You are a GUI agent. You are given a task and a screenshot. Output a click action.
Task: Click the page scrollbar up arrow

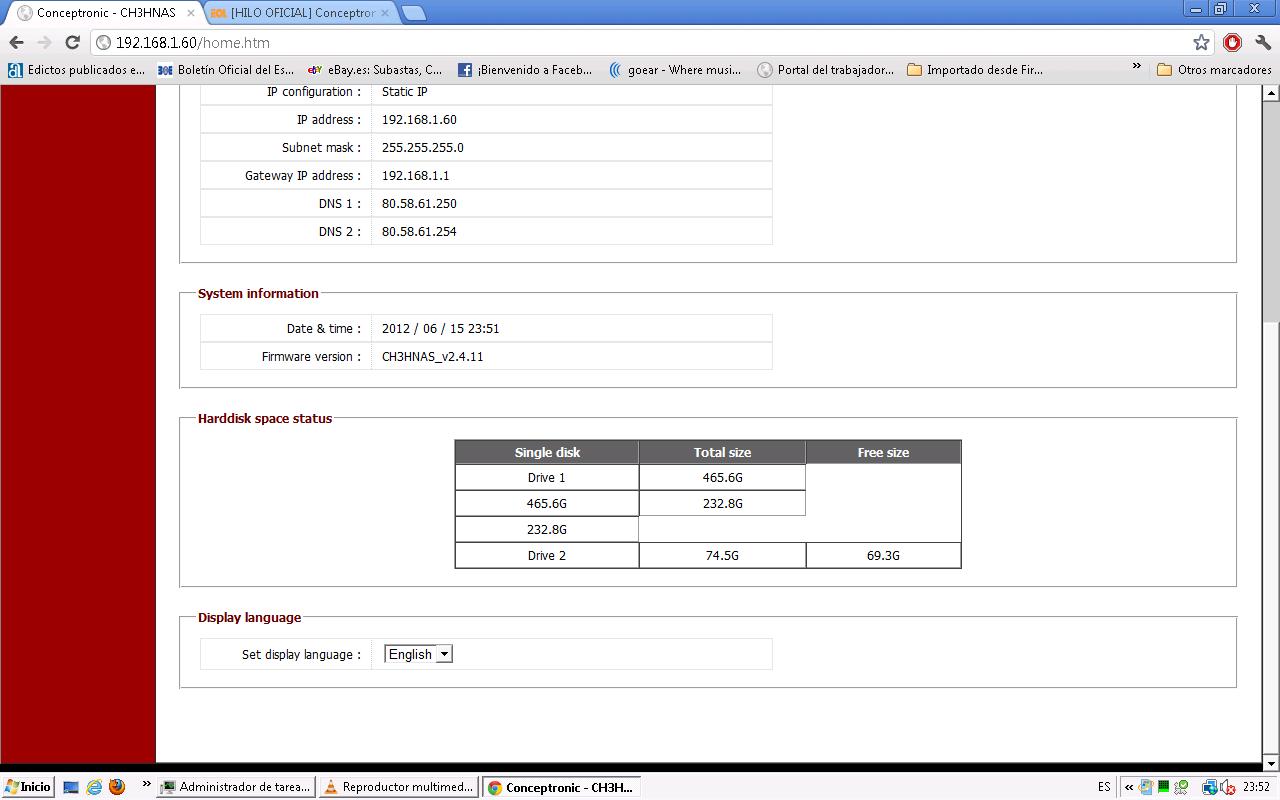coord(1271,93)
